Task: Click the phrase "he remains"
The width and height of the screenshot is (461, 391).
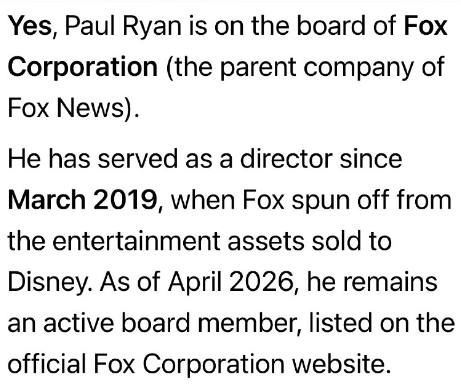Action: 372,282
